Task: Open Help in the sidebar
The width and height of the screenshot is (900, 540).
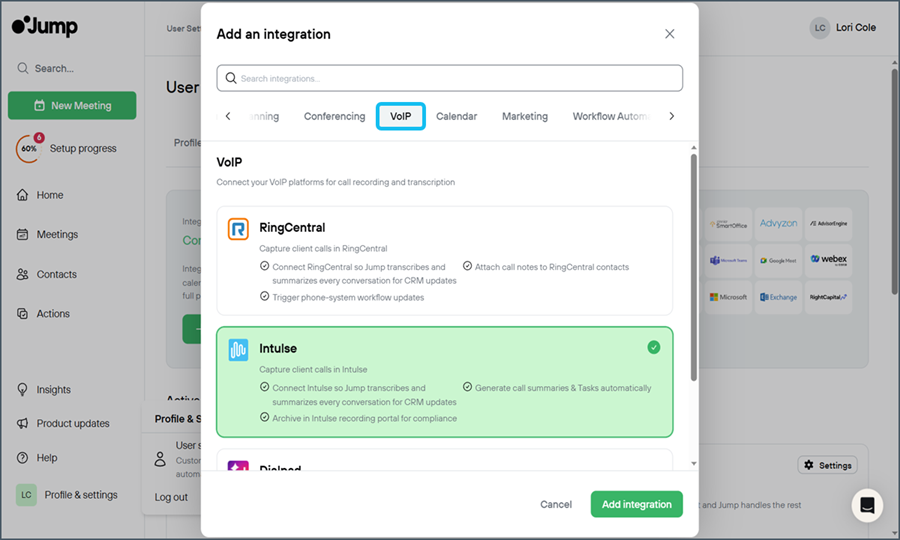Action: (37, 458)
